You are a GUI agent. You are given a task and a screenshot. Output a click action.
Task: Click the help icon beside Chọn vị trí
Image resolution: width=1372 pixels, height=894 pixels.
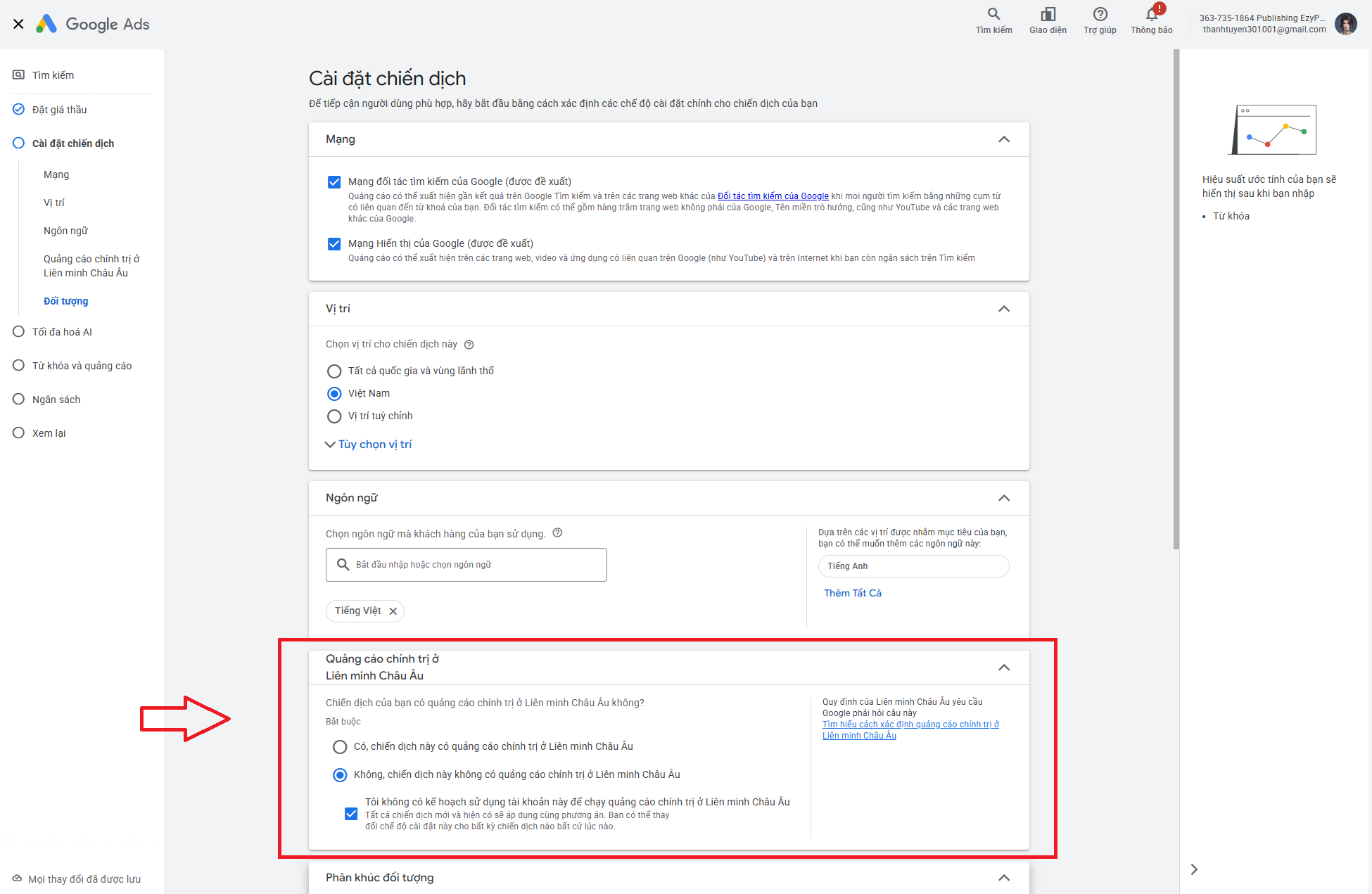point(469,345)
